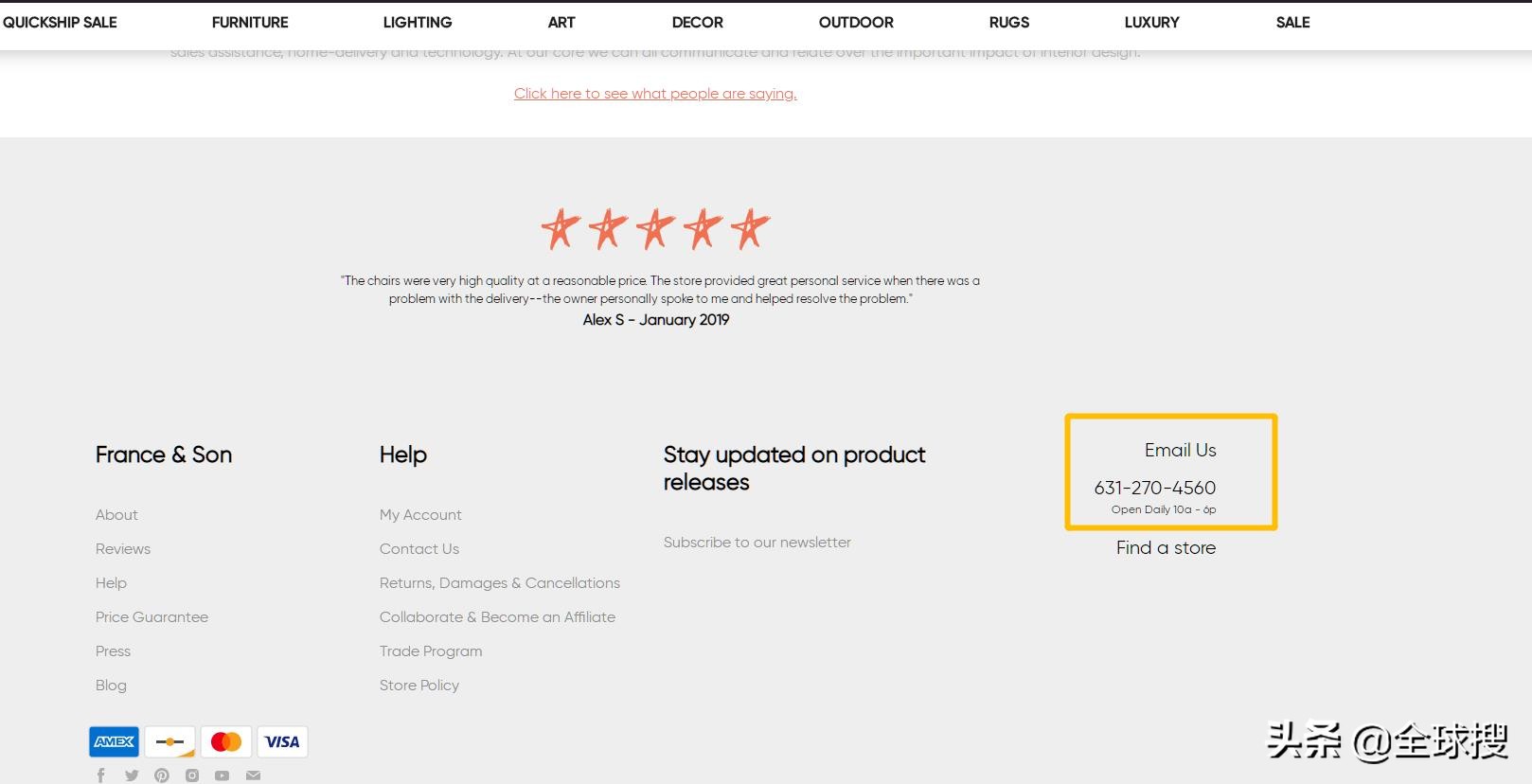Open the Reviews footer link
1532x784 pixels.
coord(123,548)
